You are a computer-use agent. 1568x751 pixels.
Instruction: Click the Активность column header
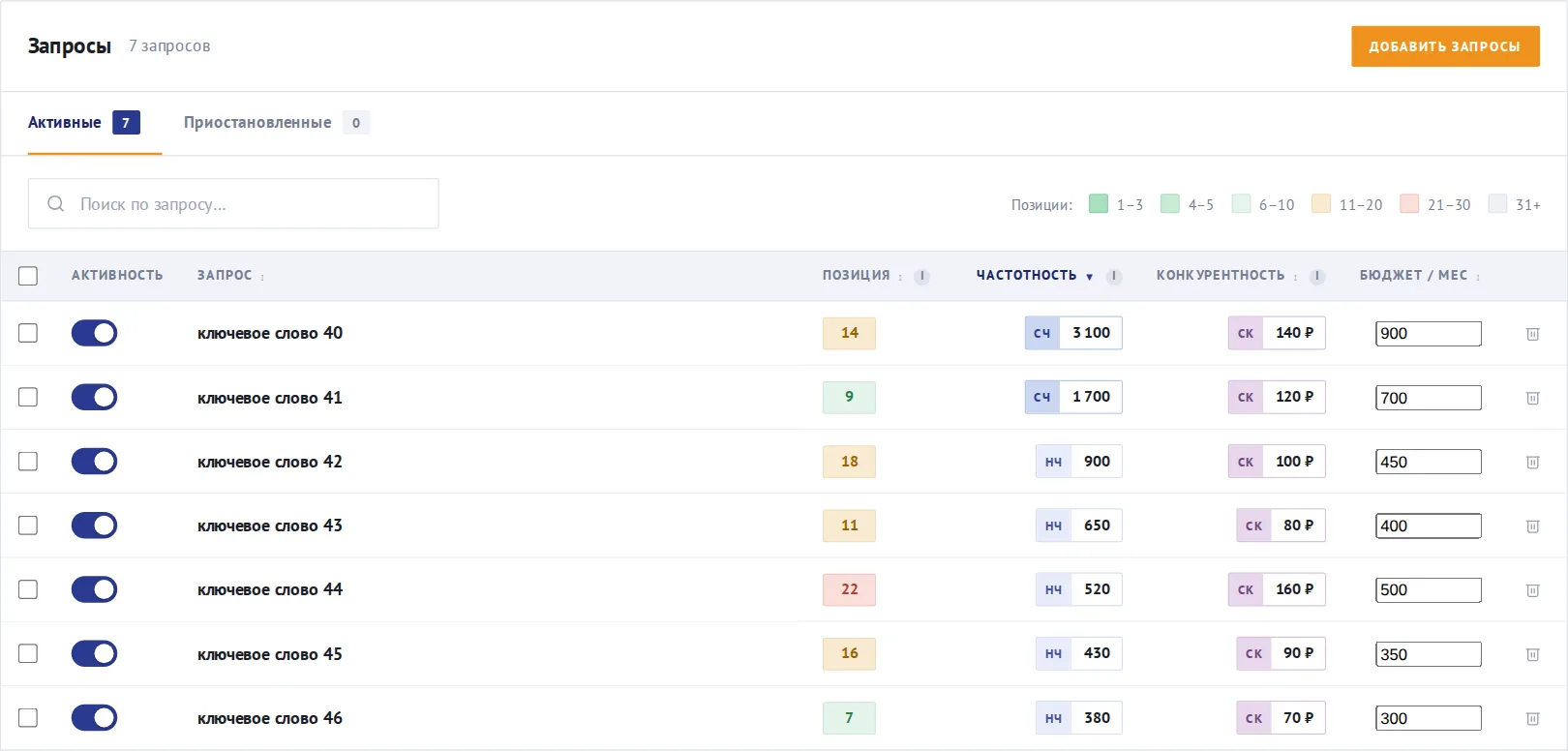click(x=117, y=276)
